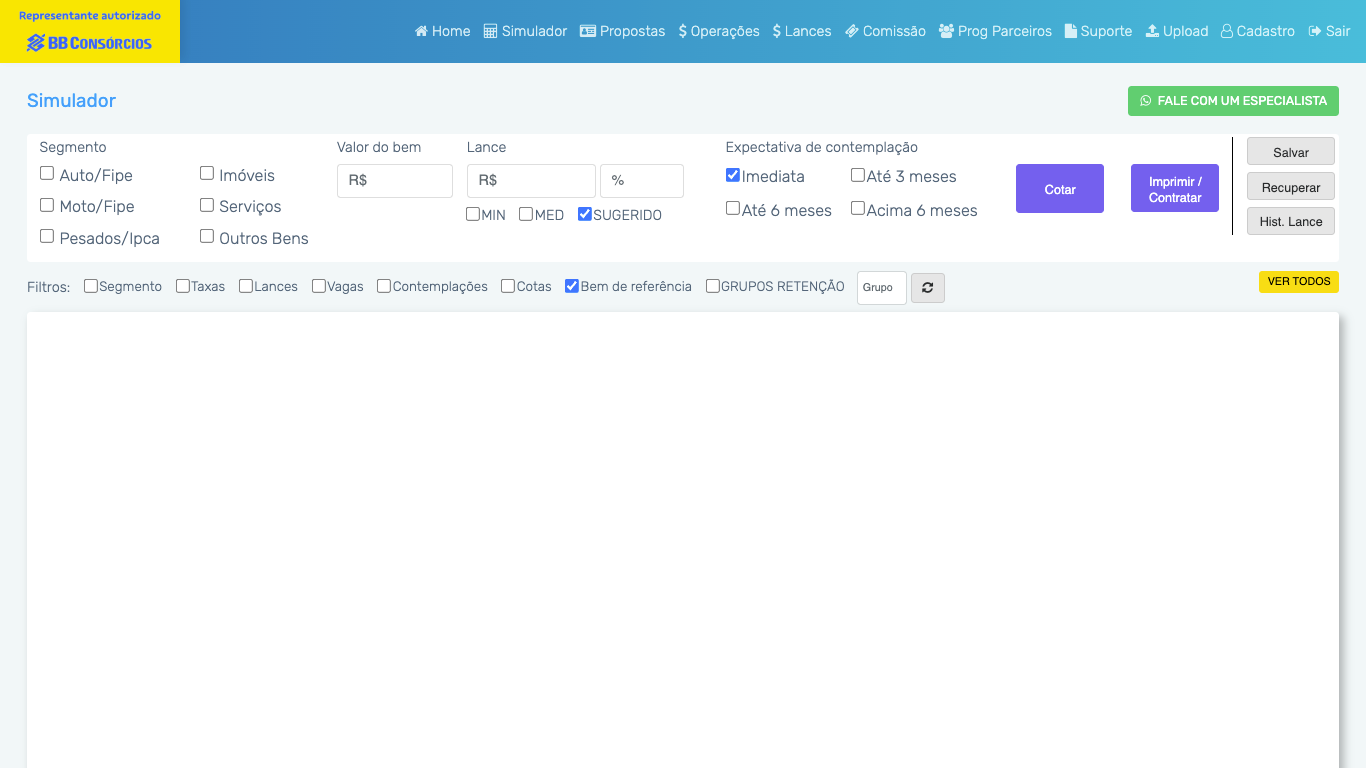Click the Valor do bem input field

point(395,181)
